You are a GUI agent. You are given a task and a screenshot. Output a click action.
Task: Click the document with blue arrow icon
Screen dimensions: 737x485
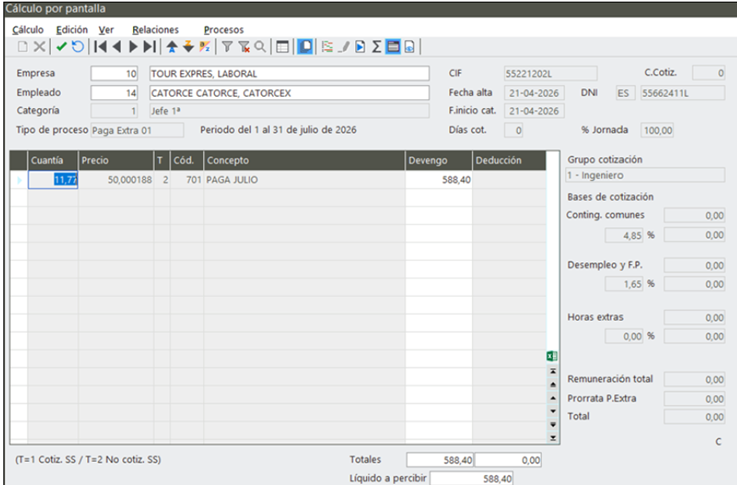click(360, 47)
